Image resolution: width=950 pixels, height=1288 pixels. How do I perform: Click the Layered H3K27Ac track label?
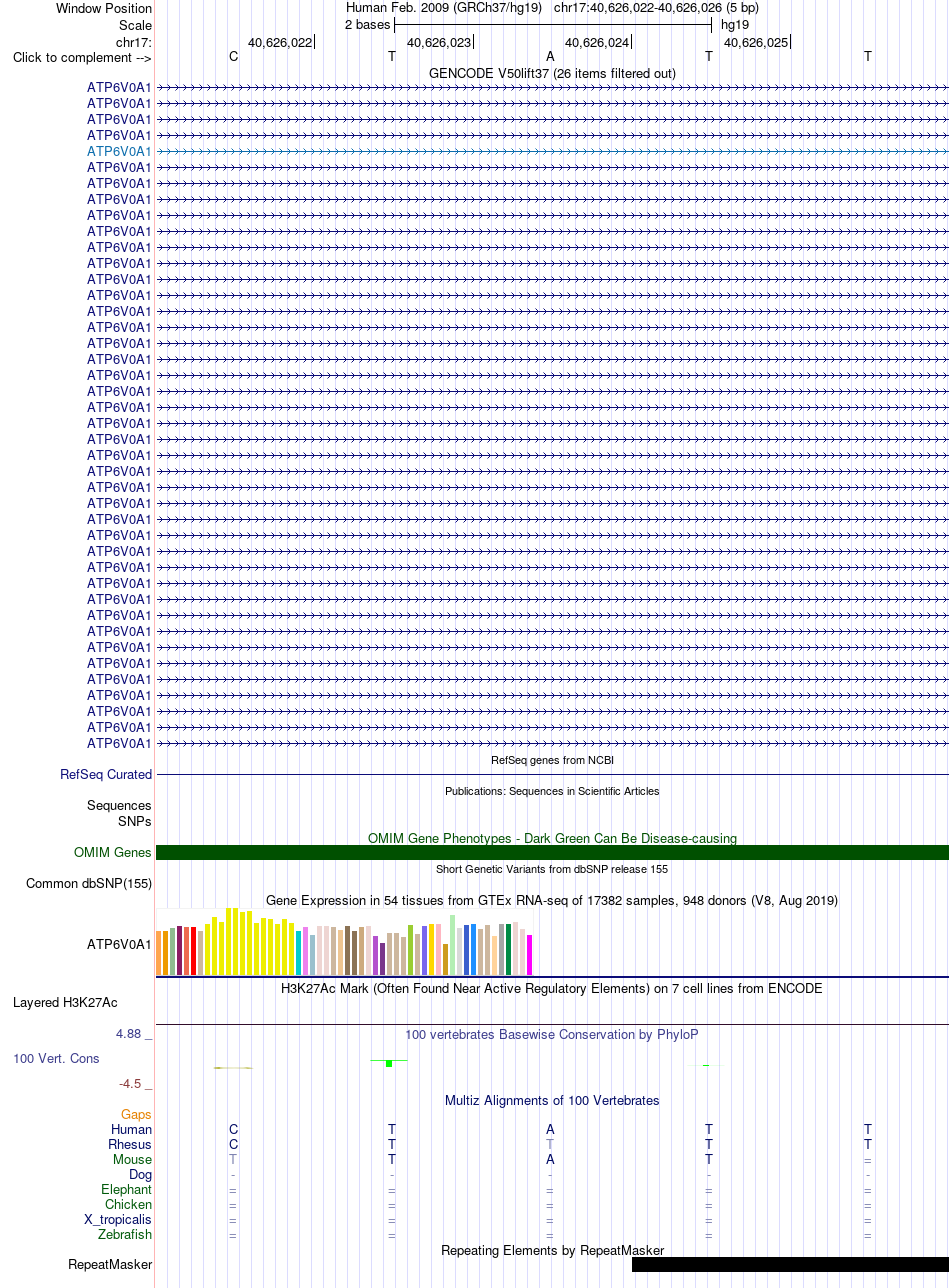click(65, 1002)
